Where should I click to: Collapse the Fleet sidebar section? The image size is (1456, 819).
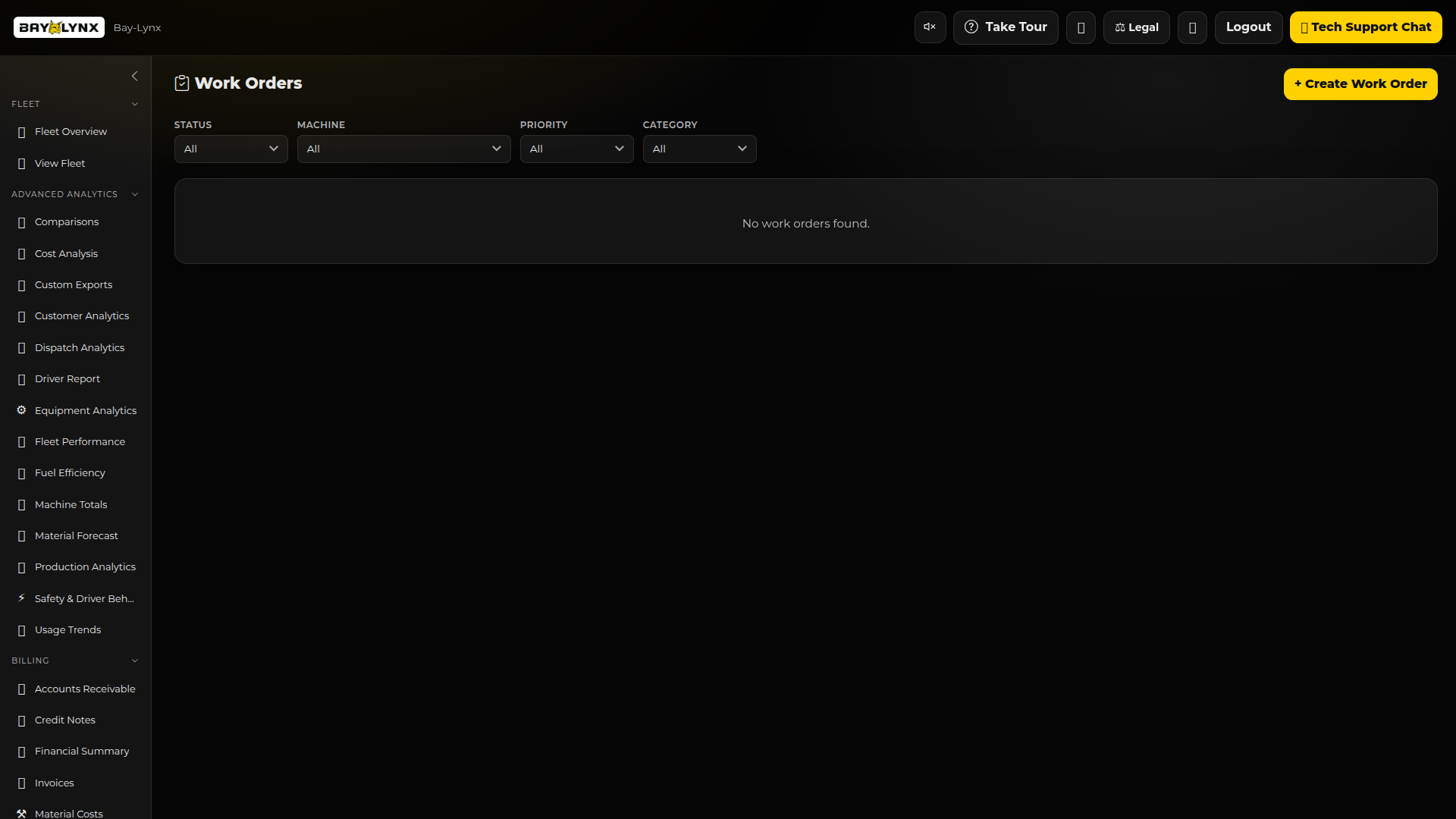135,104
